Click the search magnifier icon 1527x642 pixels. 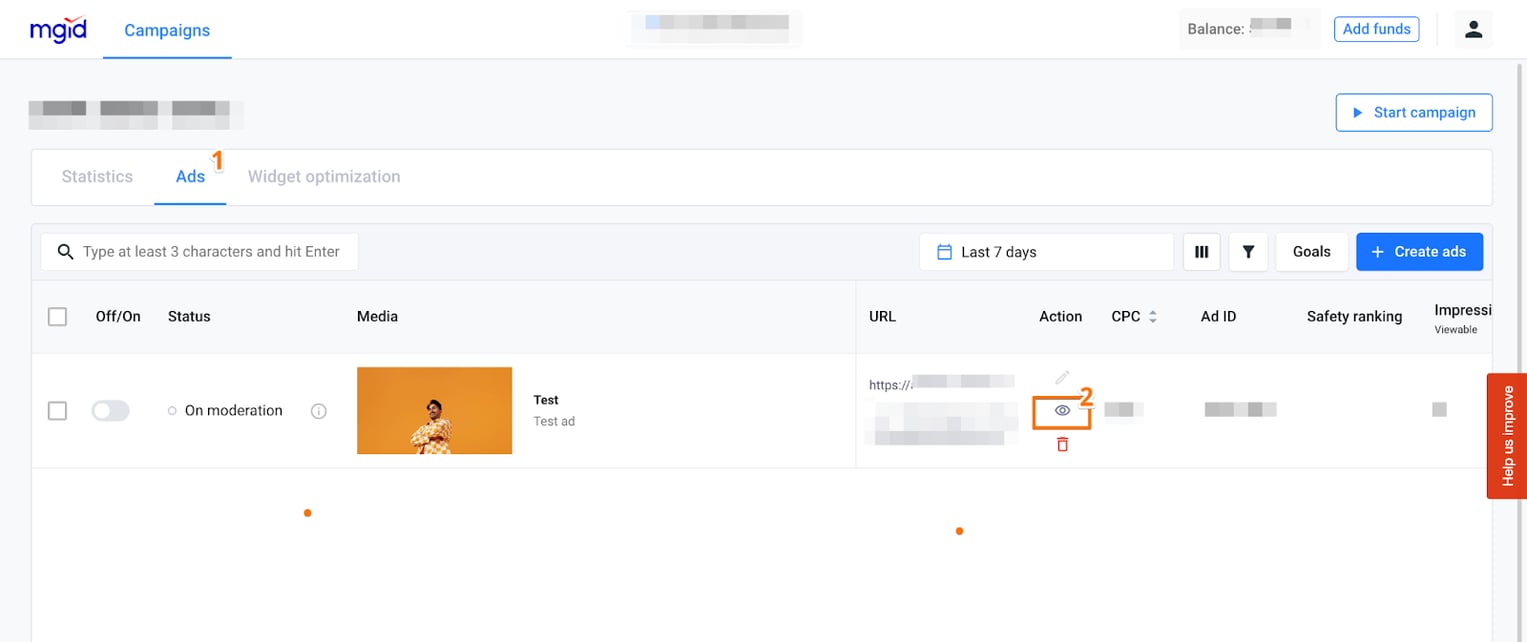65,251
